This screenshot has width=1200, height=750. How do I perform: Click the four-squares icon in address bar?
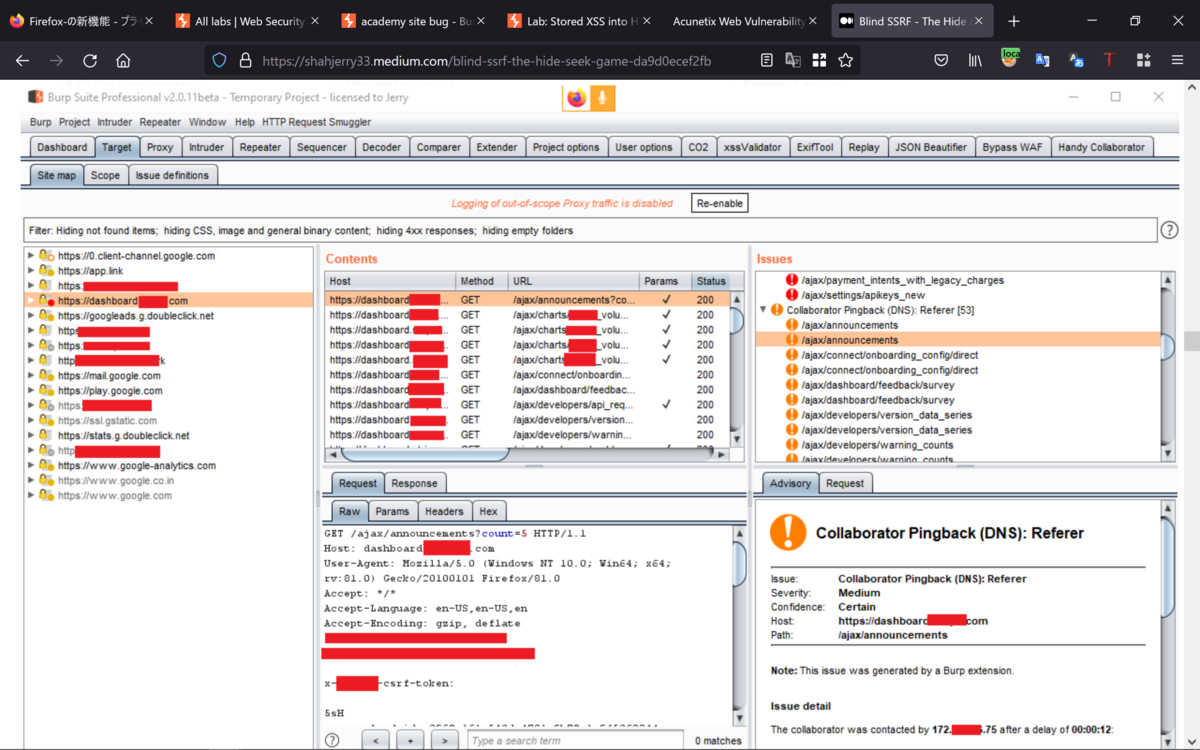(x=819, y=61)
